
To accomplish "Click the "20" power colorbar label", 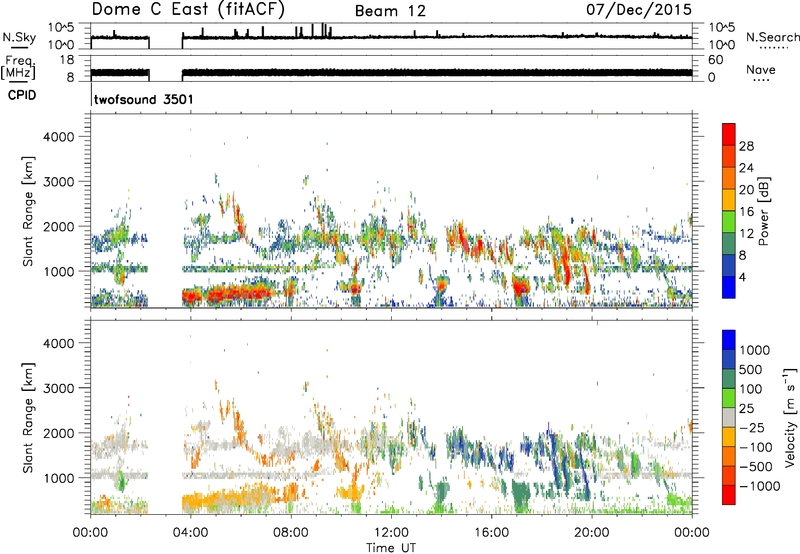I will 746,190.
